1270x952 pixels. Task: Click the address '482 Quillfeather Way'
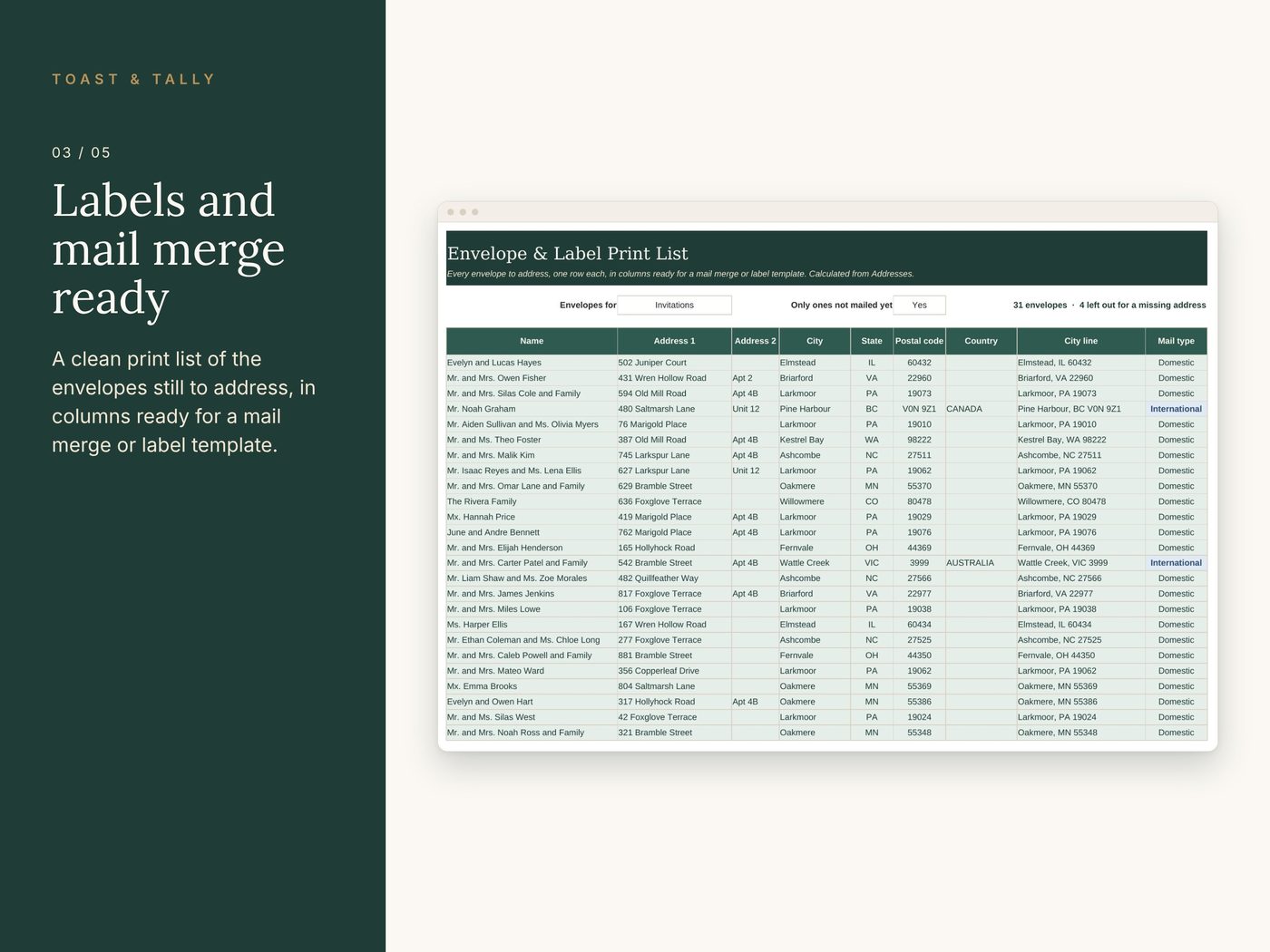(659, 578)
